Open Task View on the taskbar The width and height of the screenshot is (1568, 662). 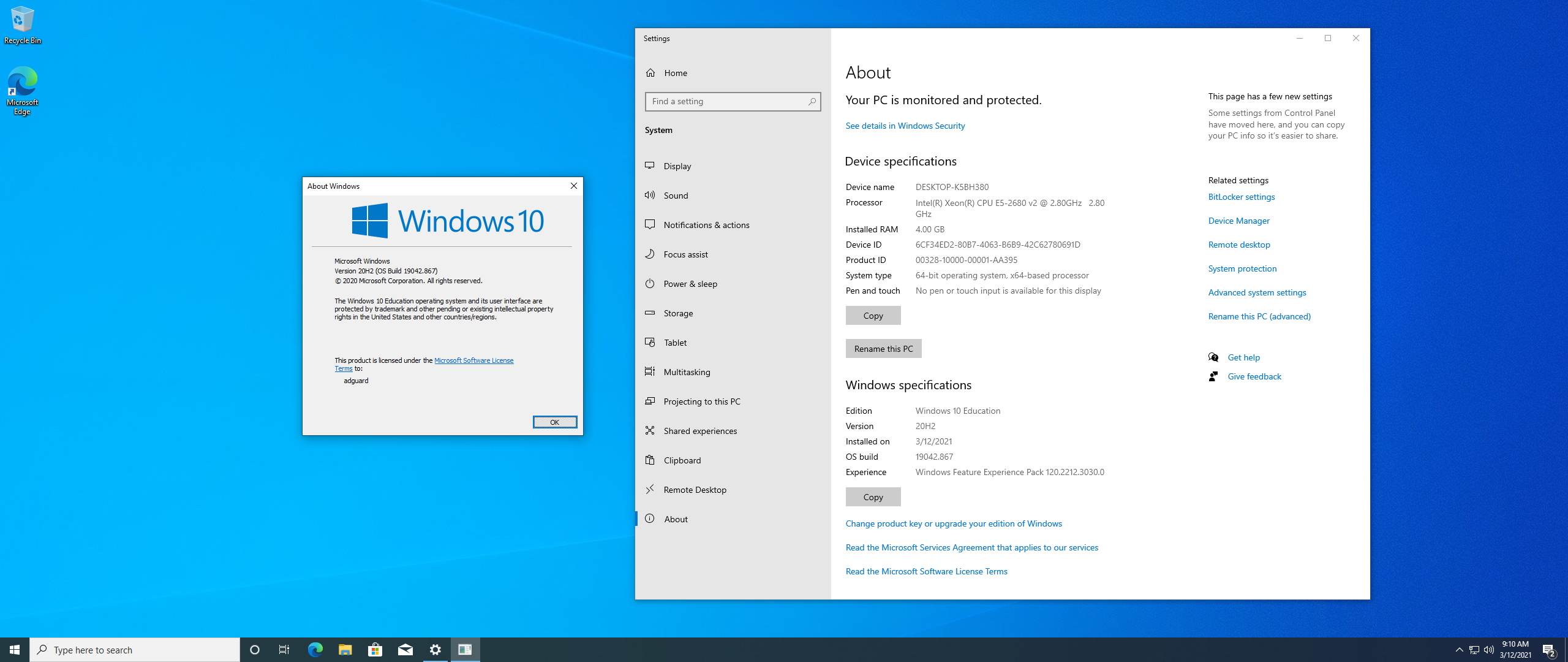click(x=284, y=650)
